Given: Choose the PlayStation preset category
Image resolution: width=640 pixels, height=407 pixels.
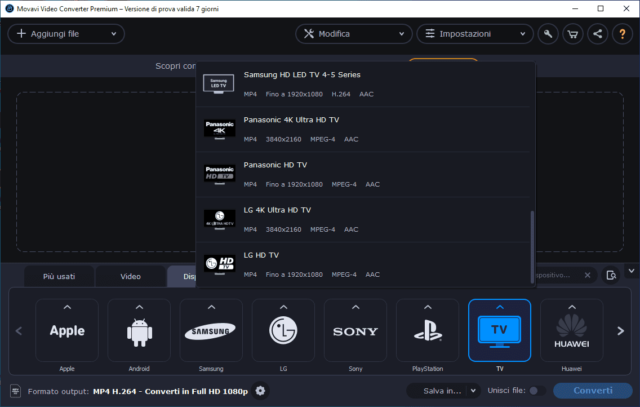Looking at the screenshot, I should [x=427, y=330].
